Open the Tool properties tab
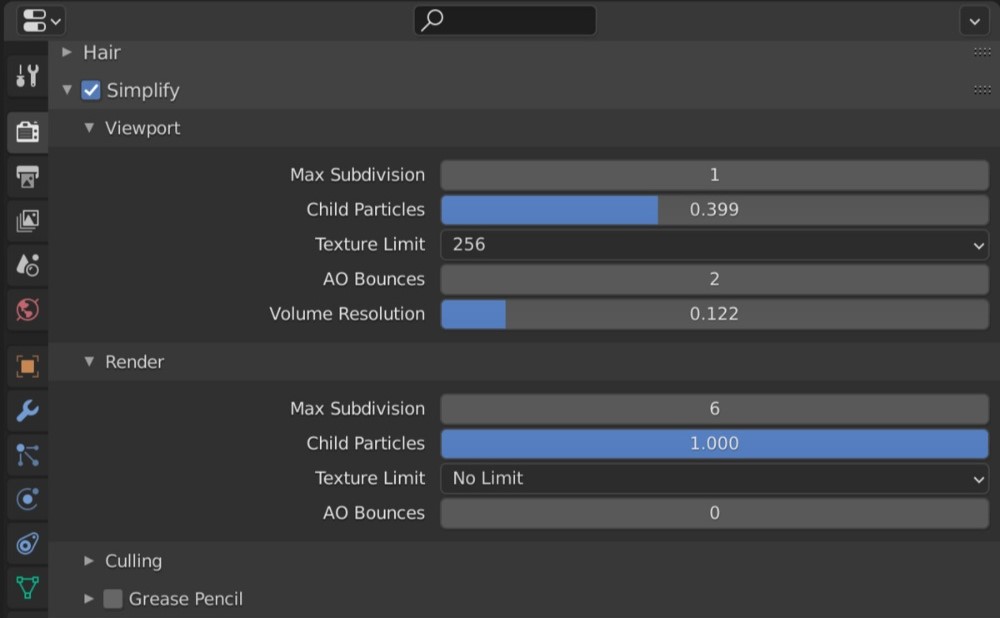1000x618 pixels. (x=28, y=75)
